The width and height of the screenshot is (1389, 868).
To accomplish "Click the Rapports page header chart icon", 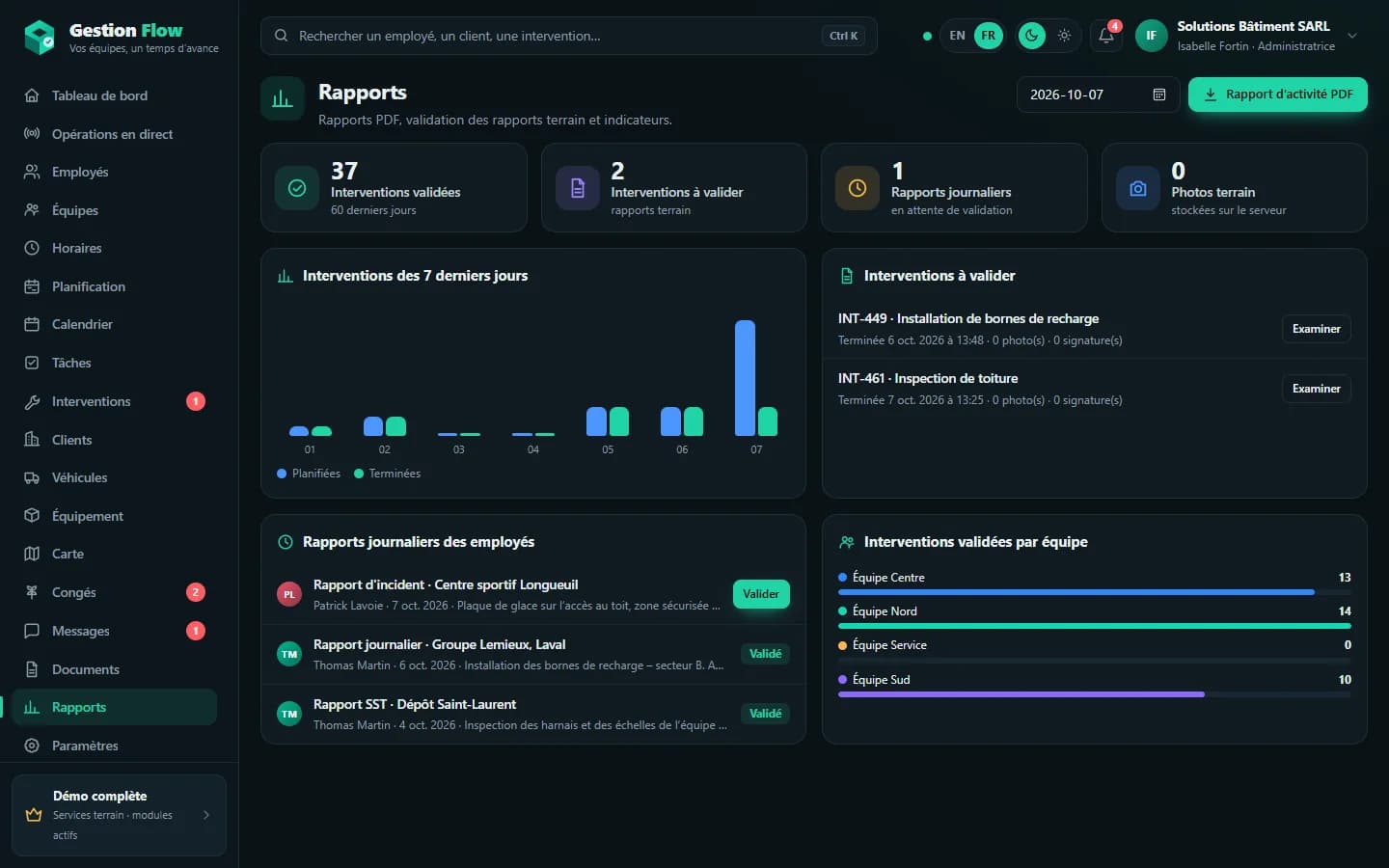I will click(x=283, y=99).
